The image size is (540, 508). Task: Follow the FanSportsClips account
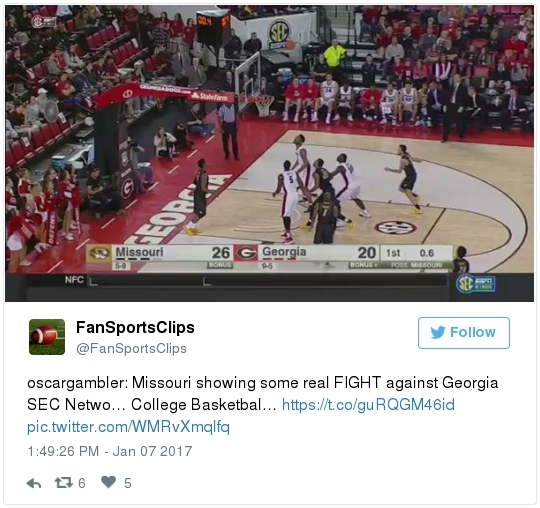coord(464,333)
